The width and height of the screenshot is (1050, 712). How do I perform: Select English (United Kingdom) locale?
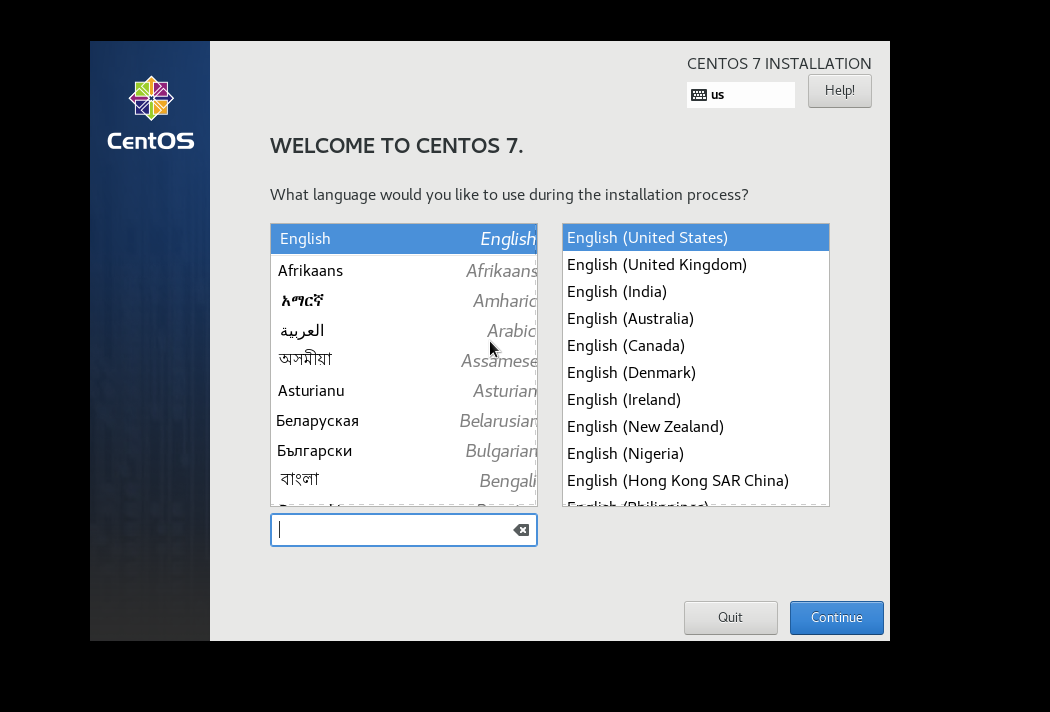(696, 265)
